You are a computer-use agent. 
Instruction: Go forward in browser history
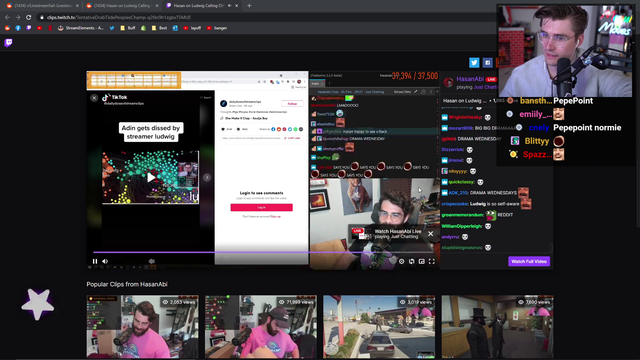tap(18, 18)
